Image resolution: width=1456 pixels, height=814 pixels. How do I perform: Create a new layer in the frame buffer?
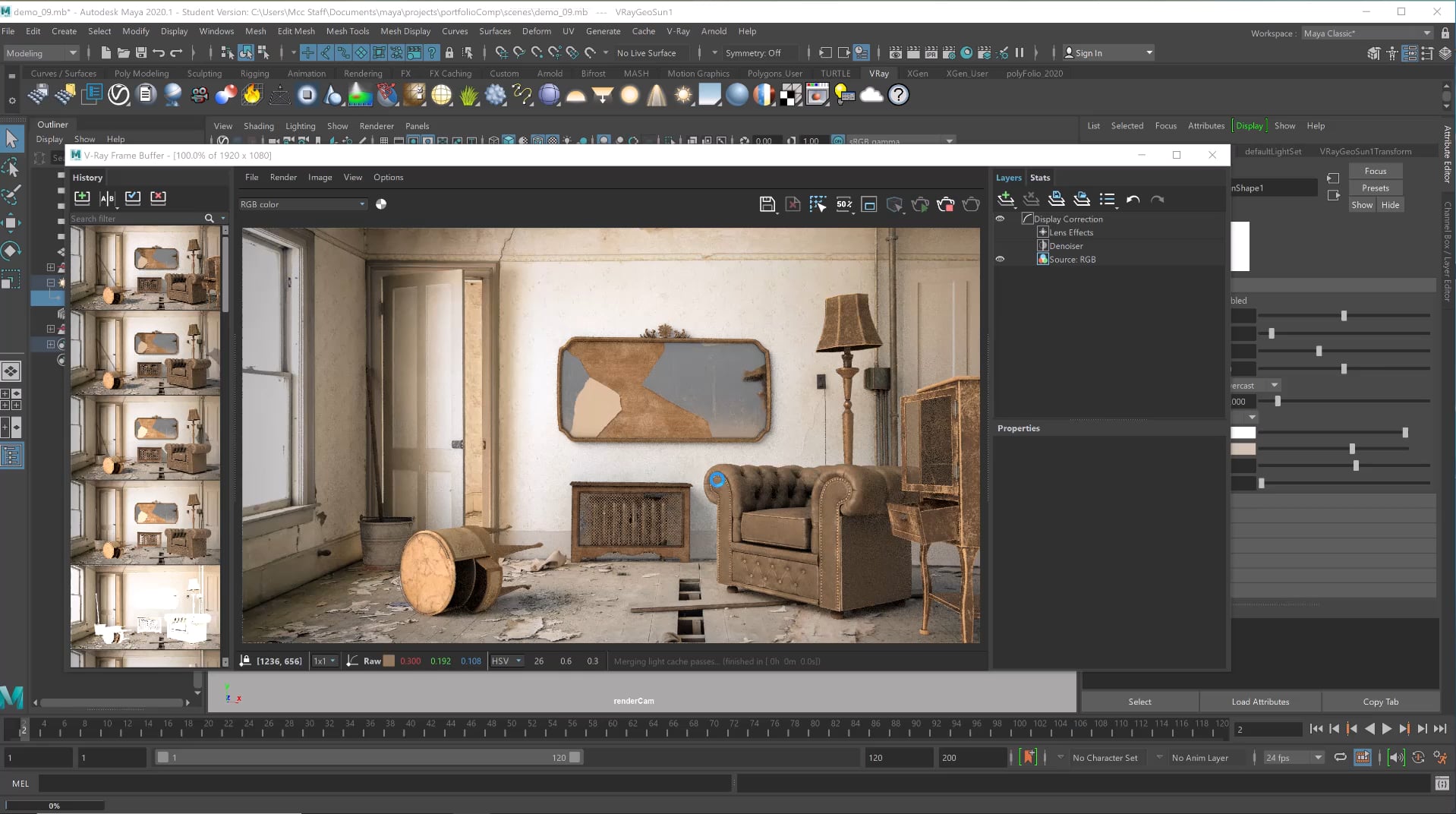(1006, 200)
